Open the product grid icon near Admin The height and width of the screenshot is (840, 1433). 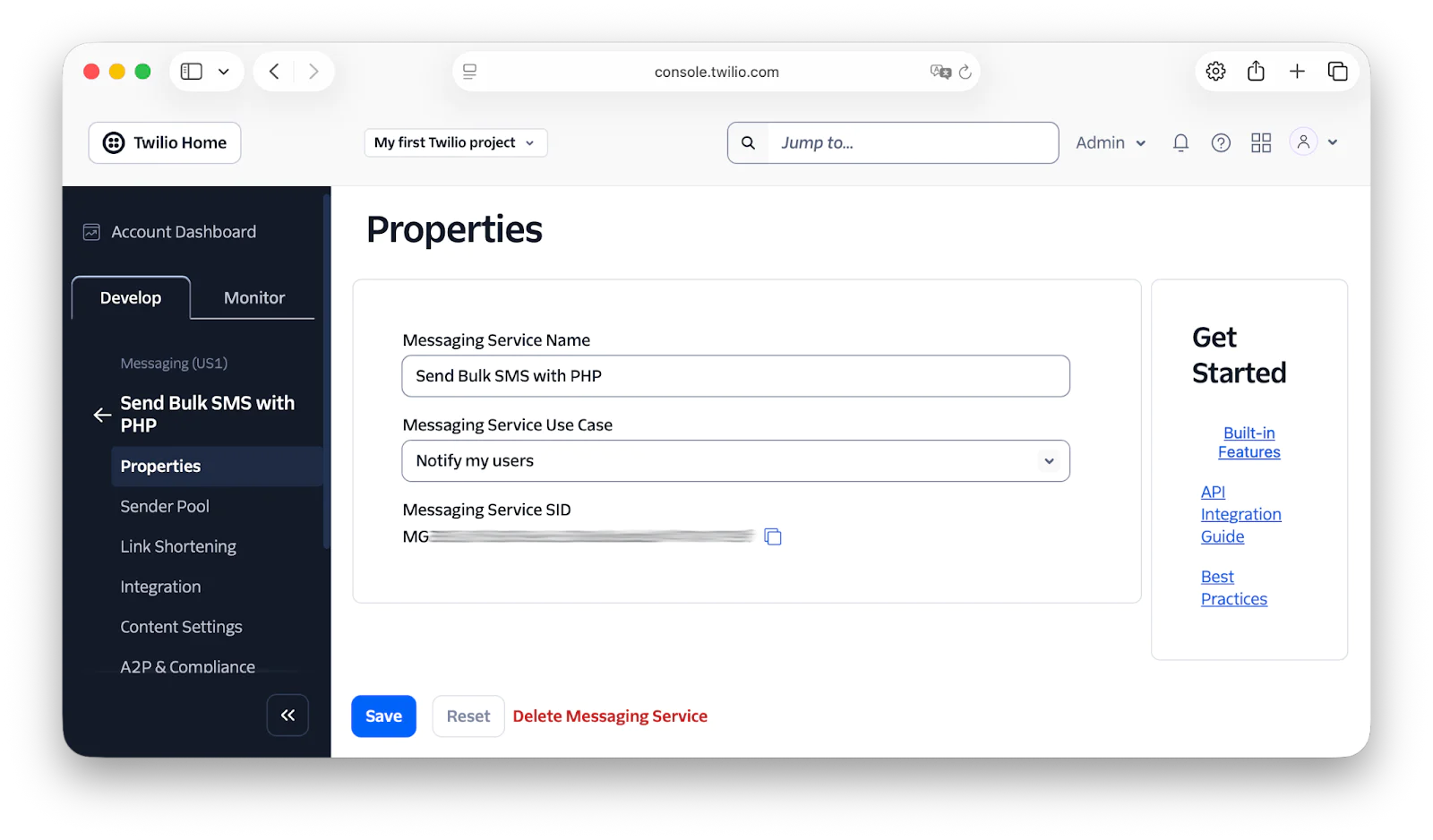[1260, 142]
